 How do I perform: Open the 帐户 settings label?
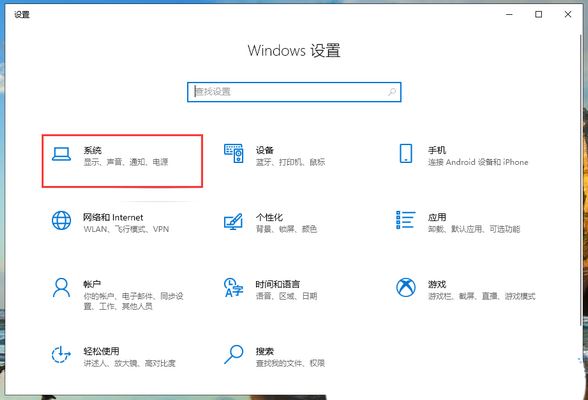(x=92, y=284)
